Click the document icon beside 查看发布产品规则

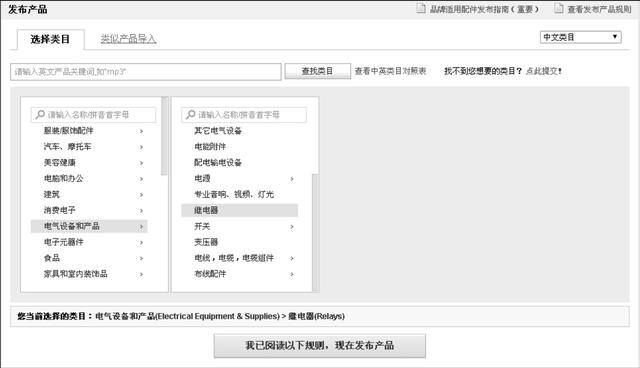pyautogui.click(x=559, y=9)
